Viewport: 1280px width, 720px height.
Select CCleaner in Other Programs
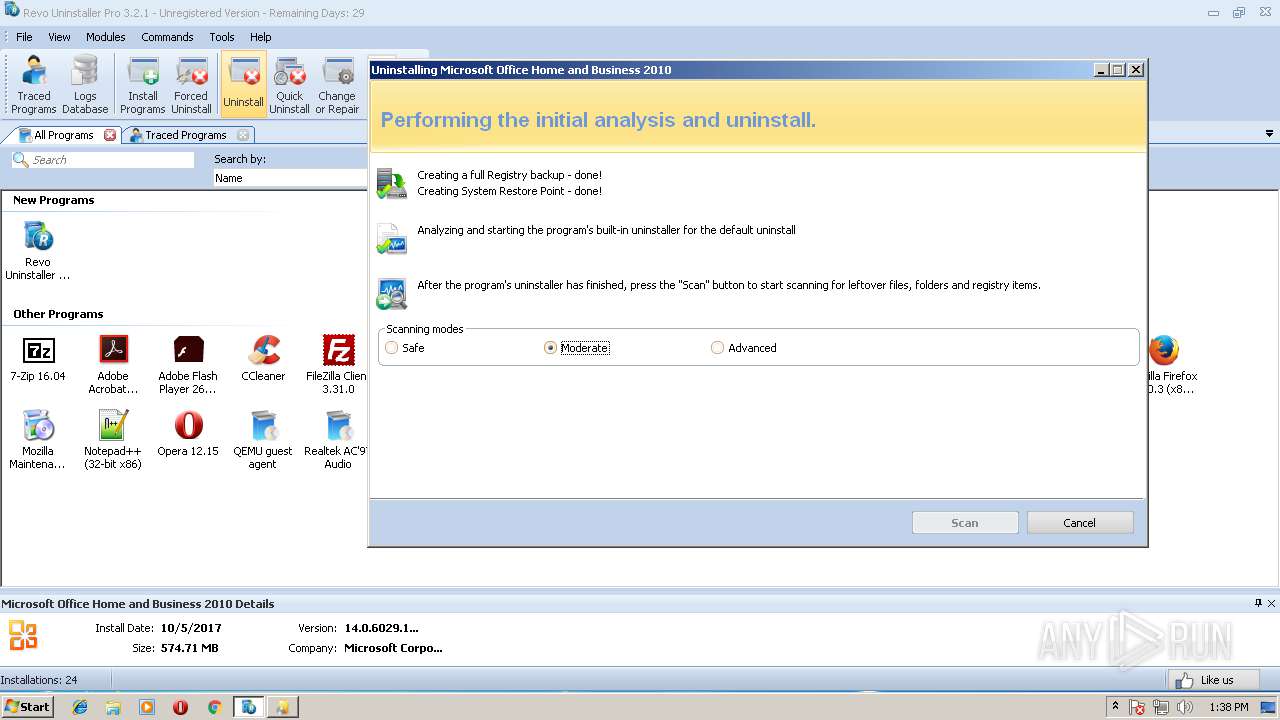[263, 359]
